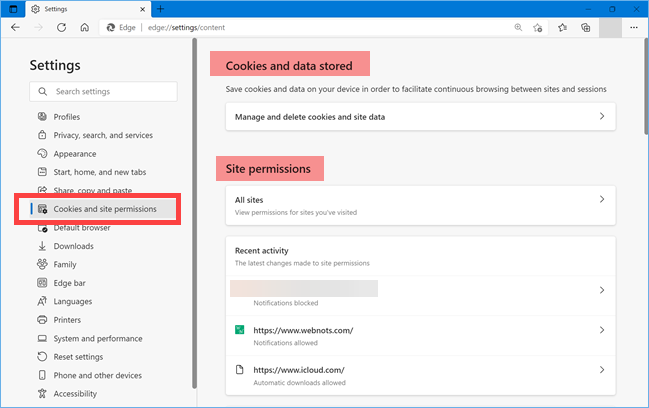Click the browser back arrow
This screenshot has width=649, height=408.
(x=15, y=28)
